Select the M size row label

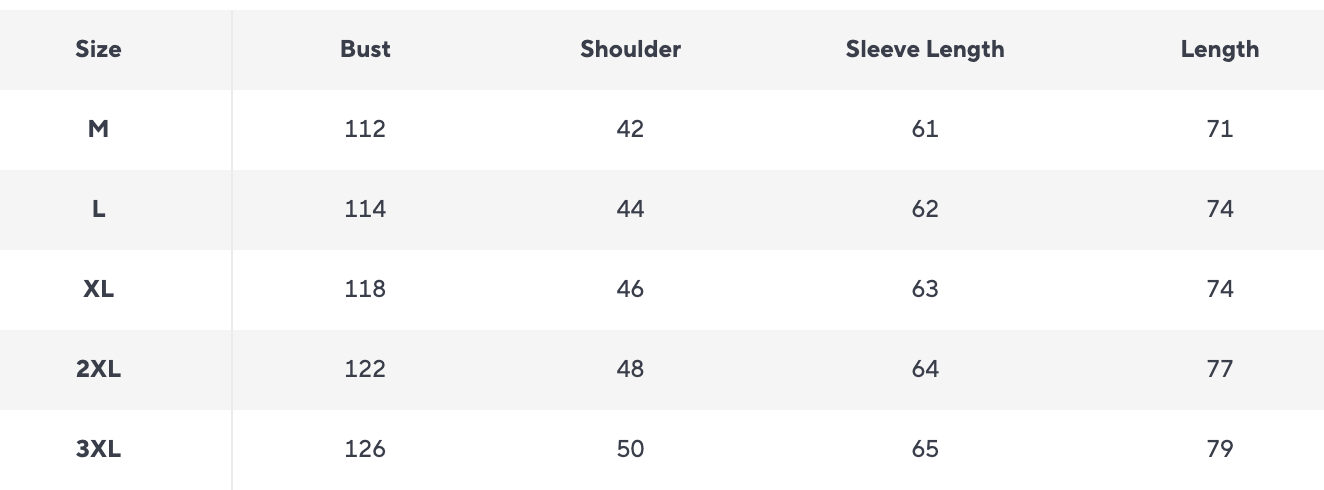pyautogui.click(x=98, y=129)
